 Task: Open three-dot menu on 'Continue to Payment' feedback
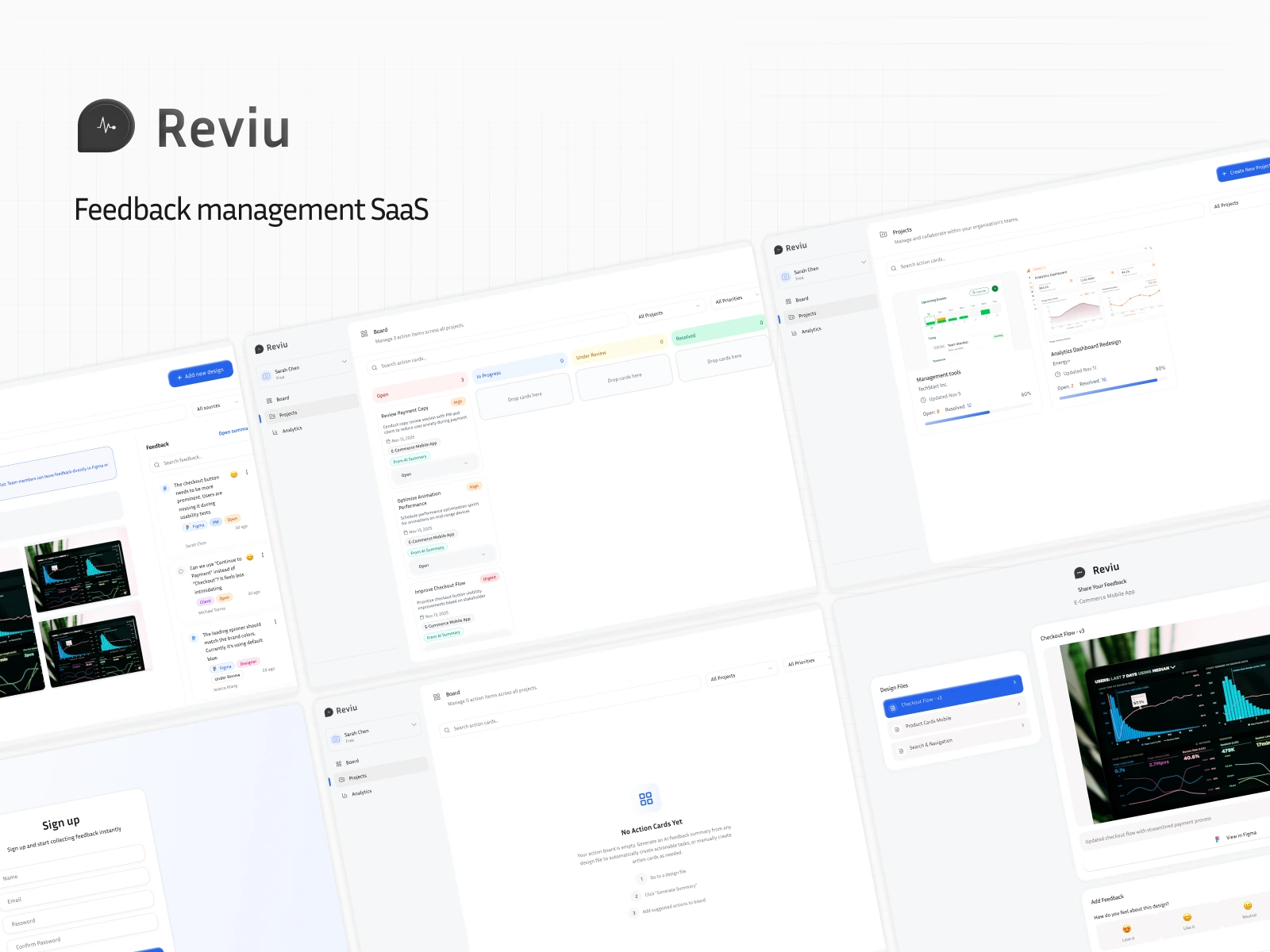263,555
